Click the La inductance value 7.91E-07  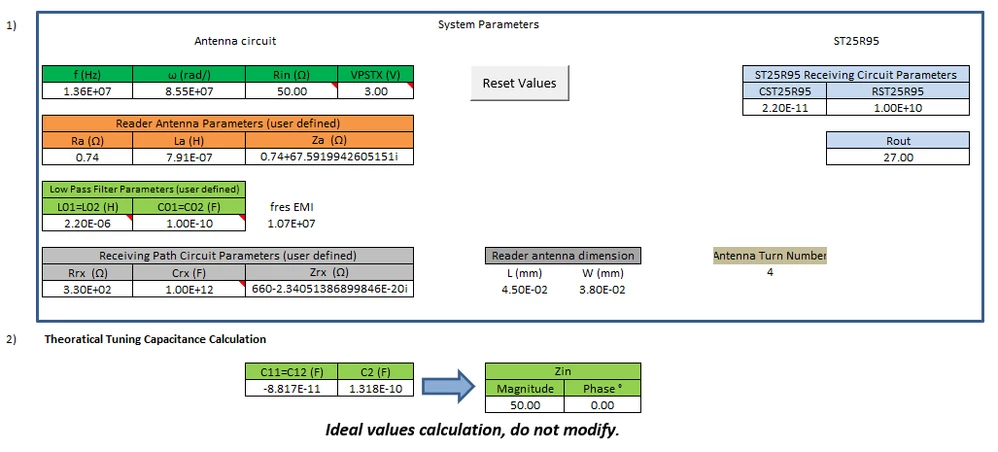coord(189,157)
